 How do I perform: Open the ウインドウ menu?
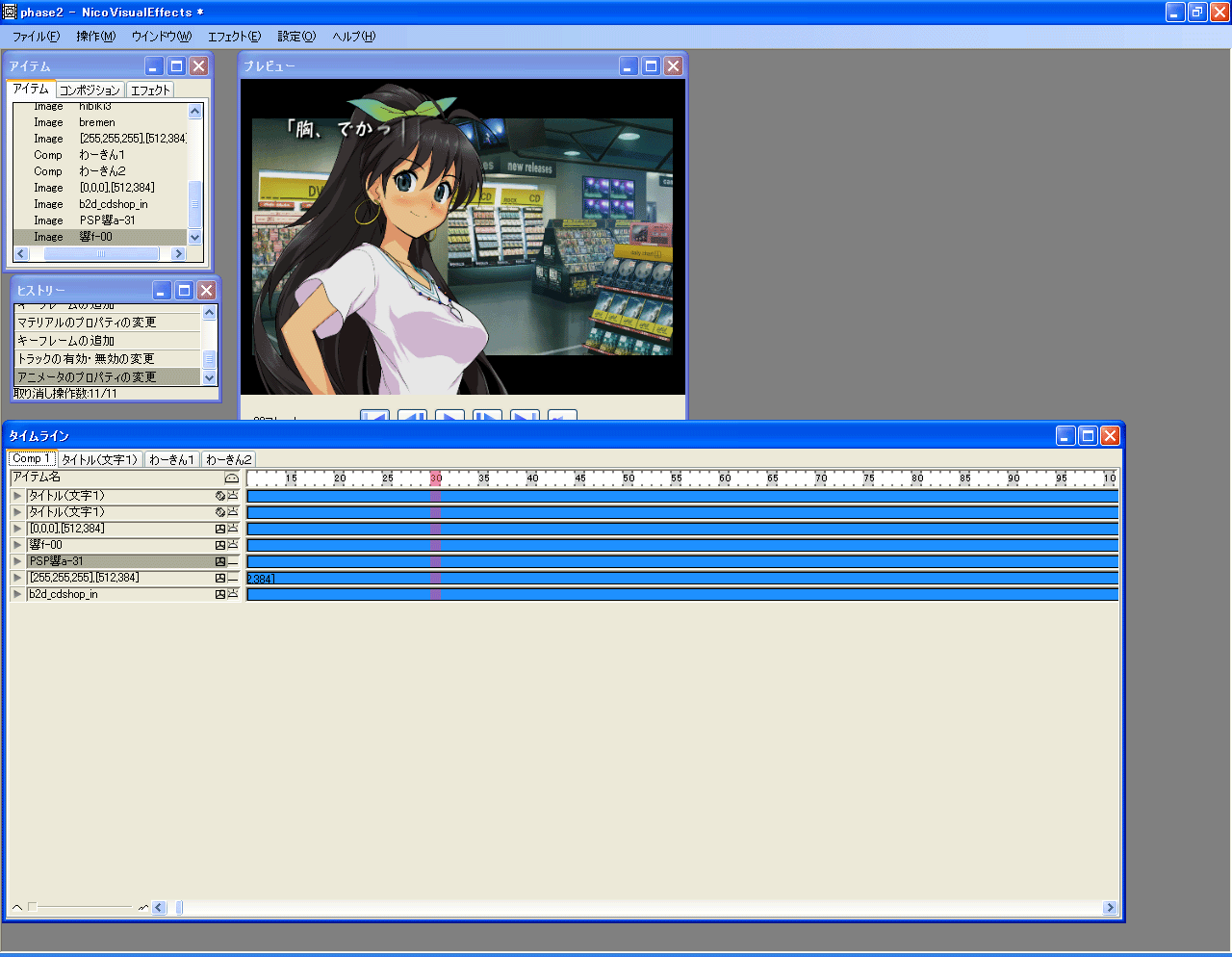tap(162, 37)
